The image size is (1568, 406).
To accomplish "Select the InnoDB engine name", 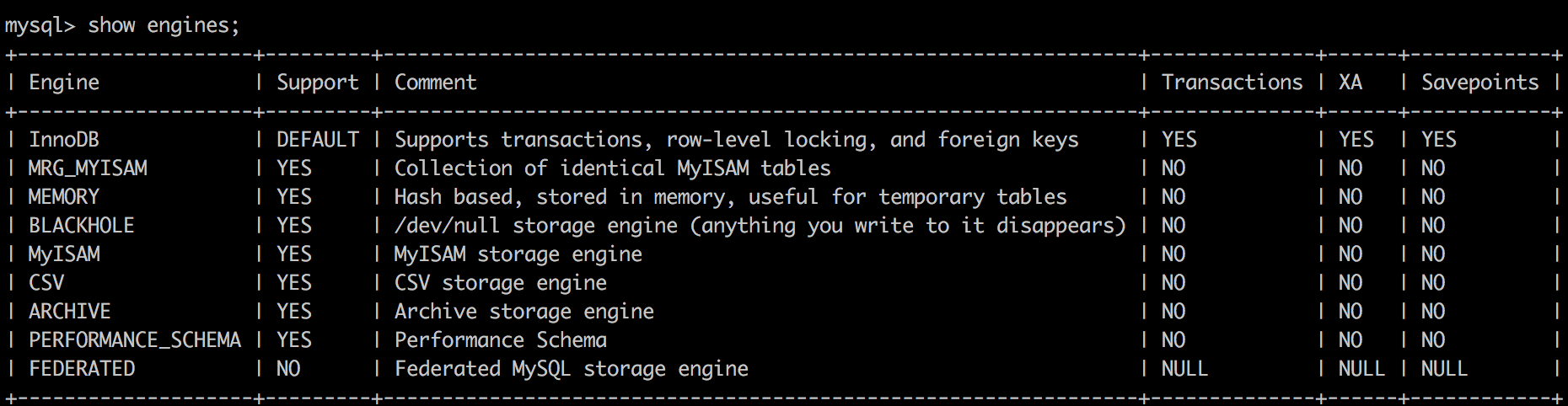I will pyautogui.click(x=64, y=140).
